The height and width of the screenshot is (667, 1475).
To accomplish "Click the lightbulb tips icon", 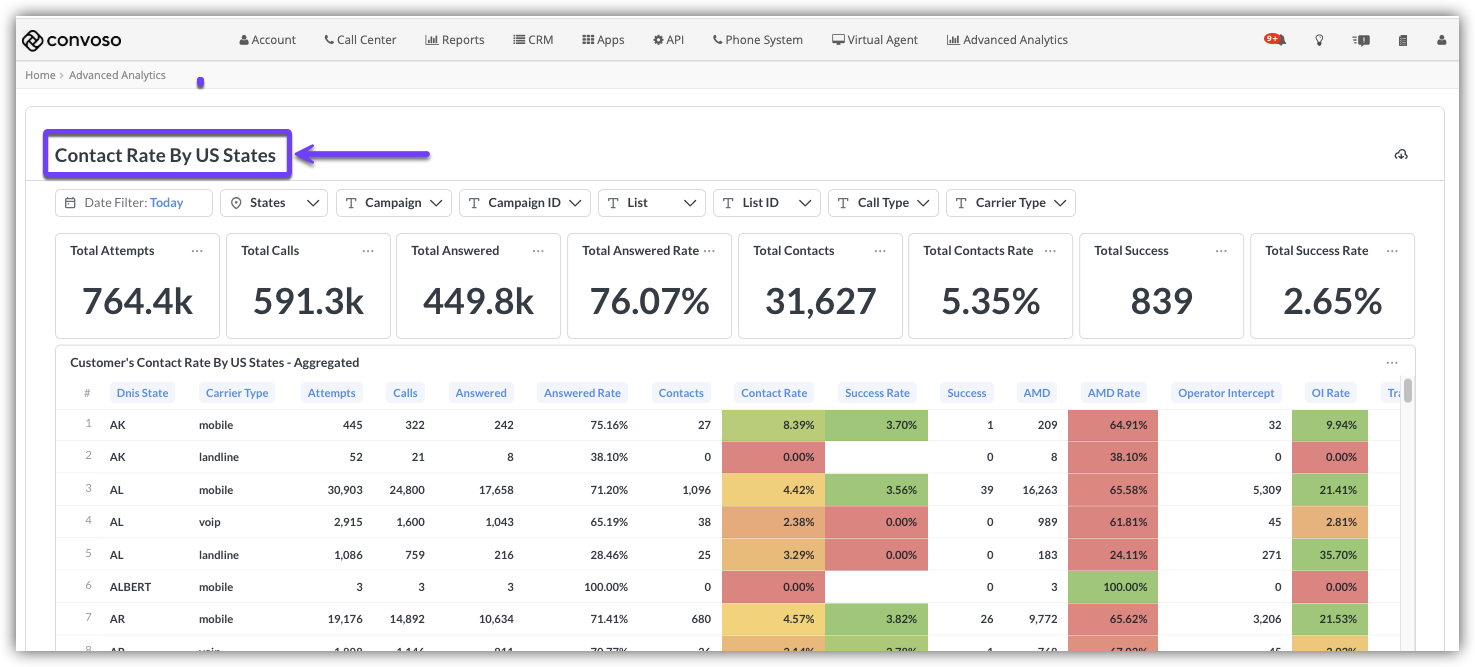I will (1319, 40).
